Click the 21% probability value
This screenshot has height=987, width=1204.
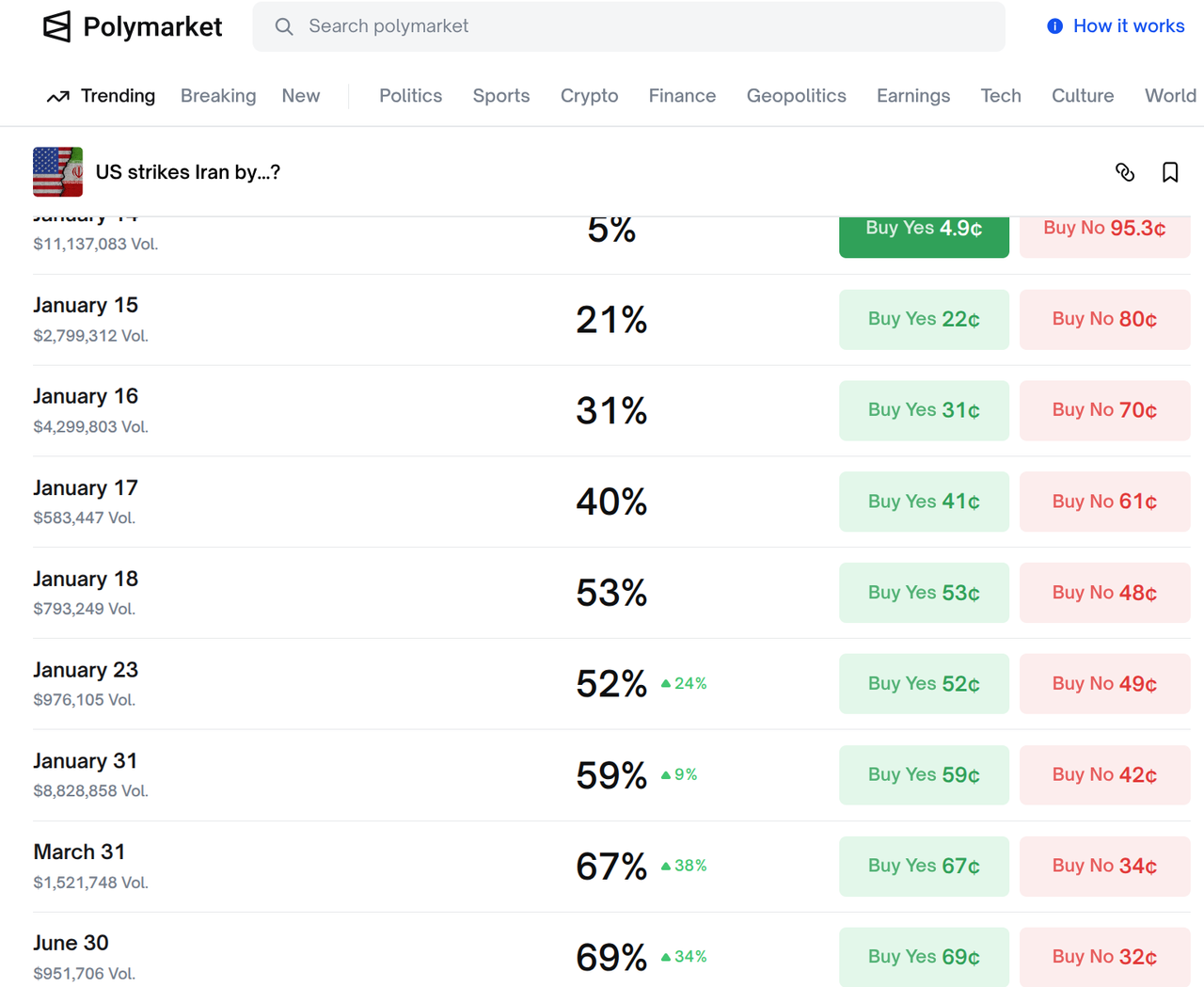point(611,320)
